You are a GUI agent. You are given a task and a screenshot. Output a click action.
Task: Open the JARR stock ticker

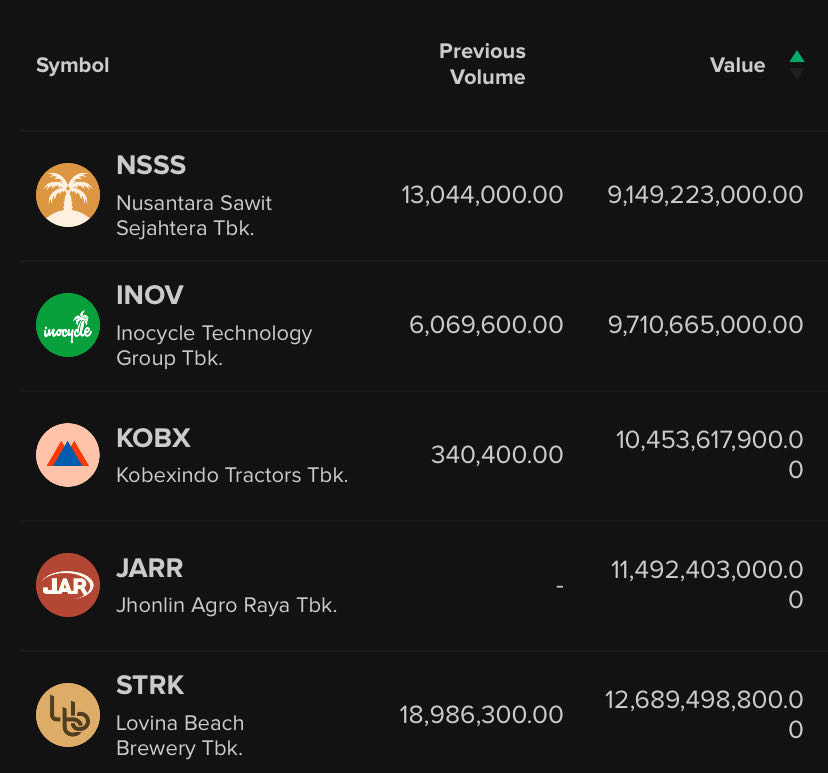point(150,568)
